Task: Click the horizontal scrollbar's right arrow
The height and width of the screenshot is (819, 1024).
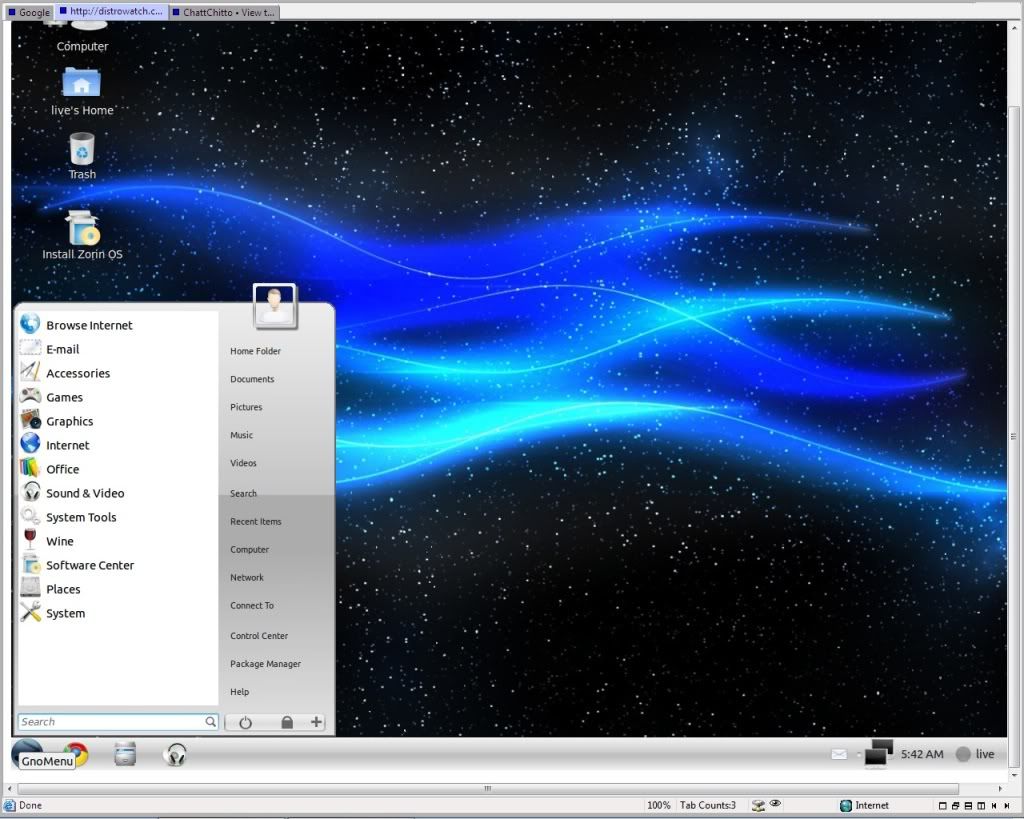Action: (x=1000, y=788)
